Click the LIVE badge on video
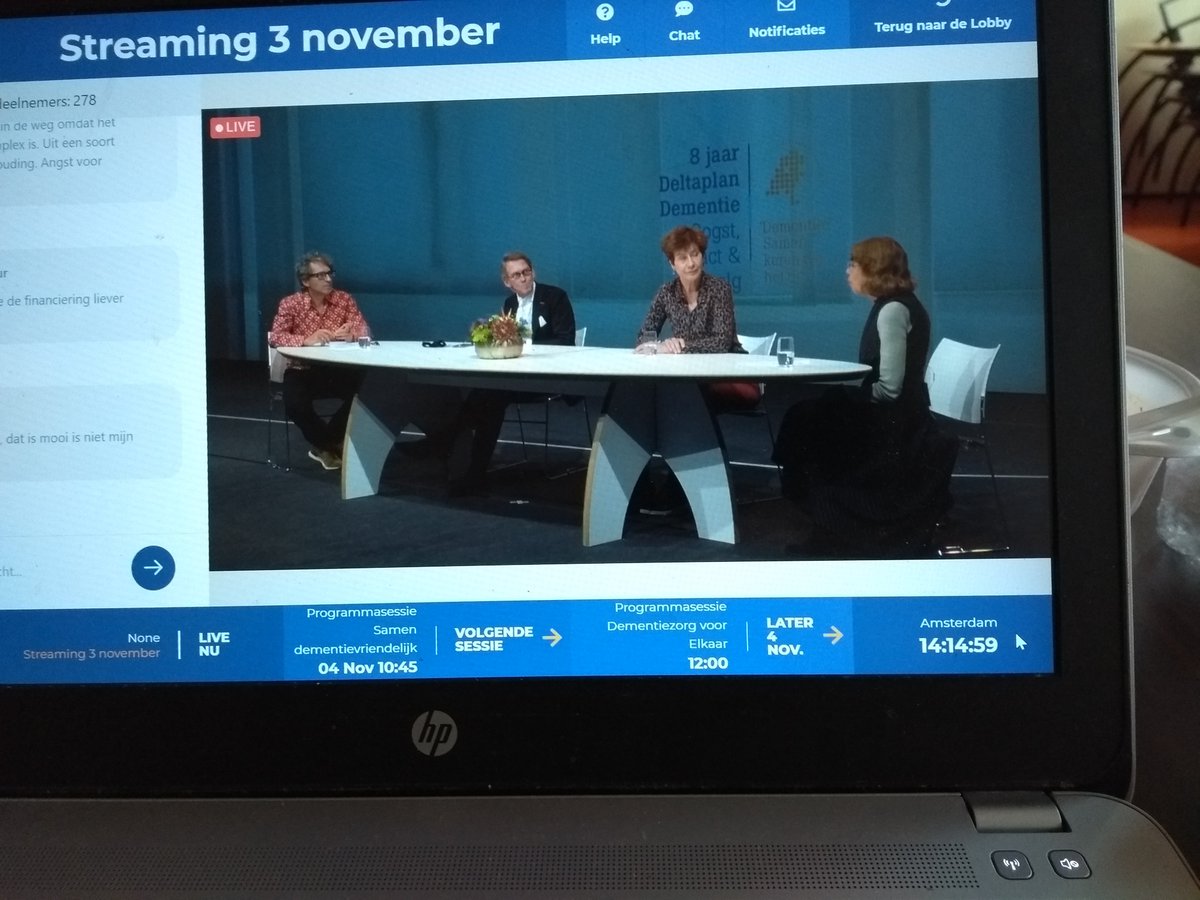This screenshot has width=1200, height=900. coord(235,127)
